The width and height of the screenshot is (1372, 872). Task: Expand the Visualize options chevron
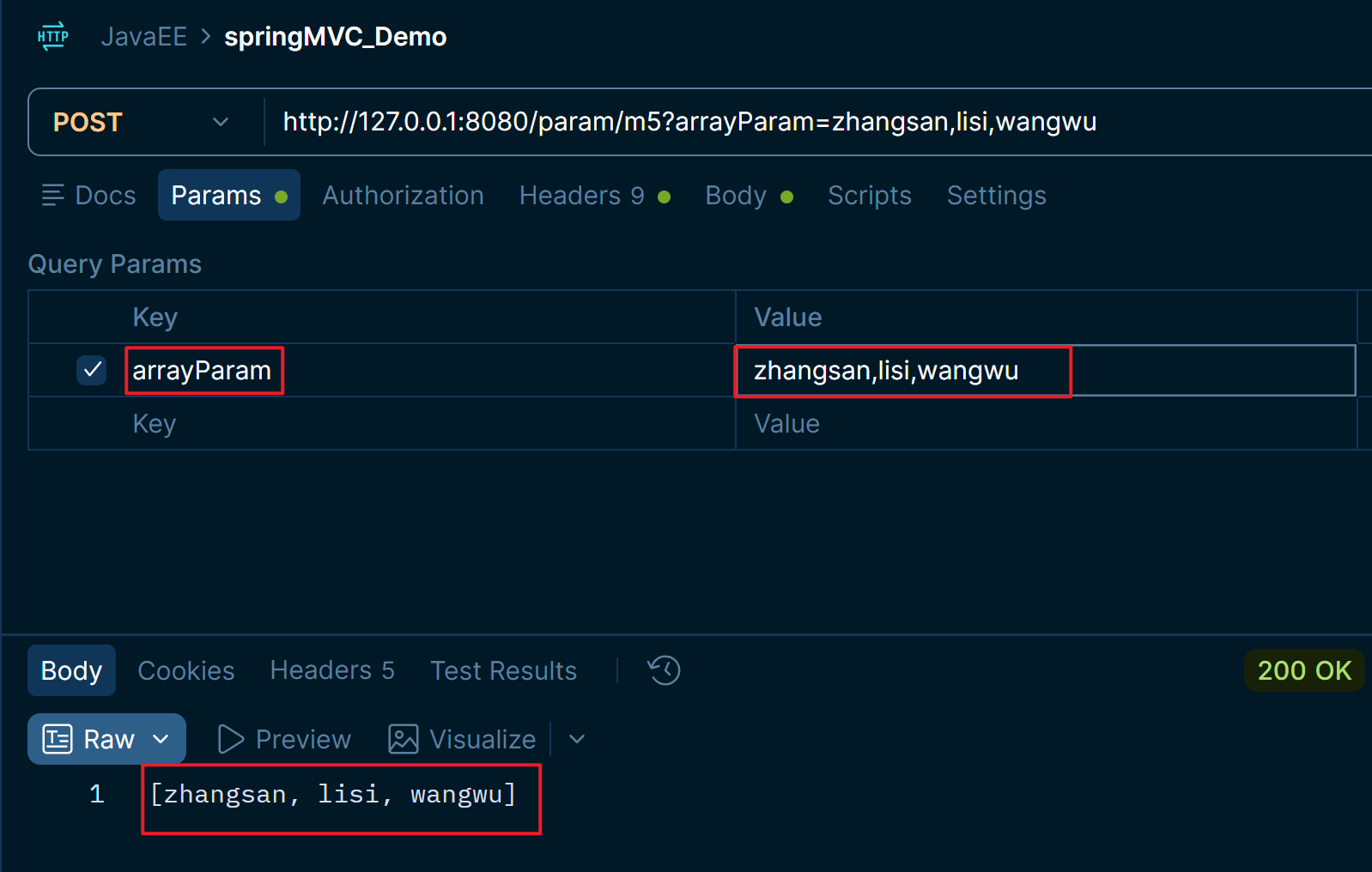577,739
